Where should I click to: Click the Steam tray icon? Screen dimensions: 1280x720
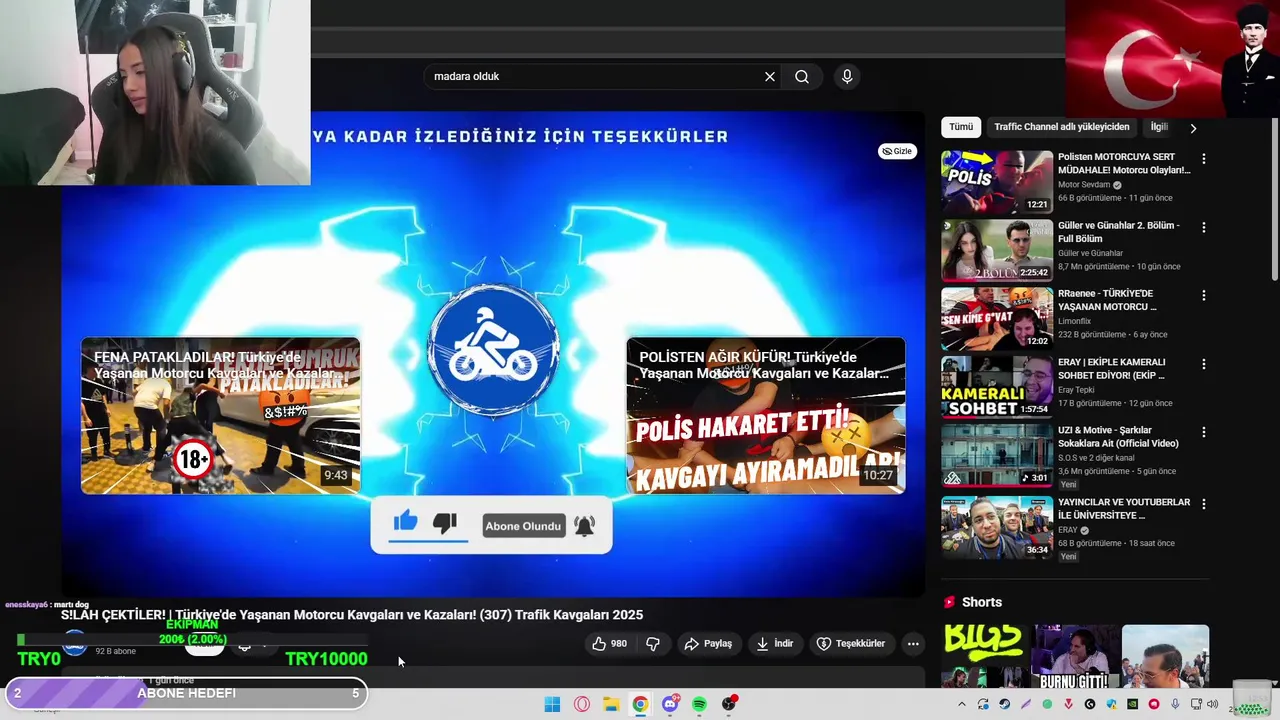[x=1004, y=704]
